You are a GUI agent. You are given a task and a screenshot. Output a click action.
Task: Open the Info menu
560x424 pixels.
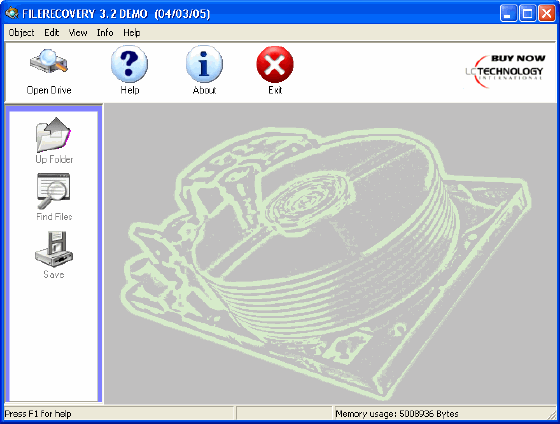(x=105, y=33)
